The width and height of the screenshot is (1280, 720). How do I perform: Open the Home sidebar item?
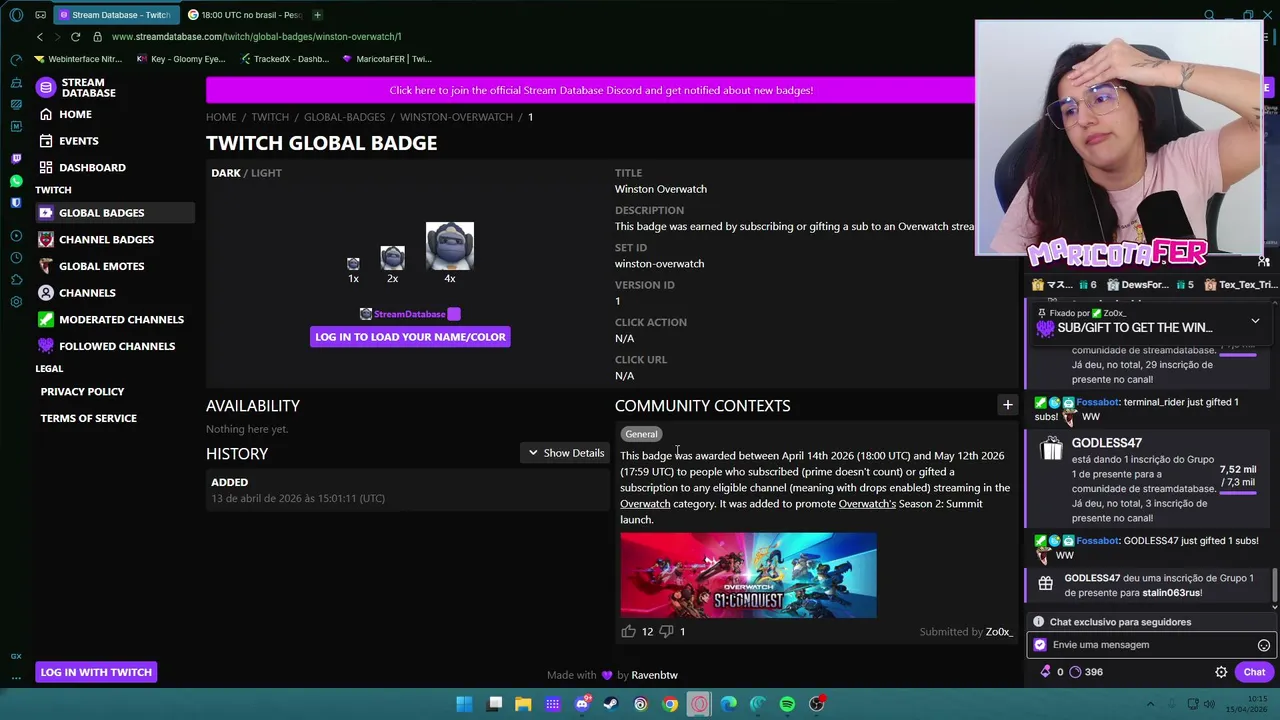coord(66,114)
